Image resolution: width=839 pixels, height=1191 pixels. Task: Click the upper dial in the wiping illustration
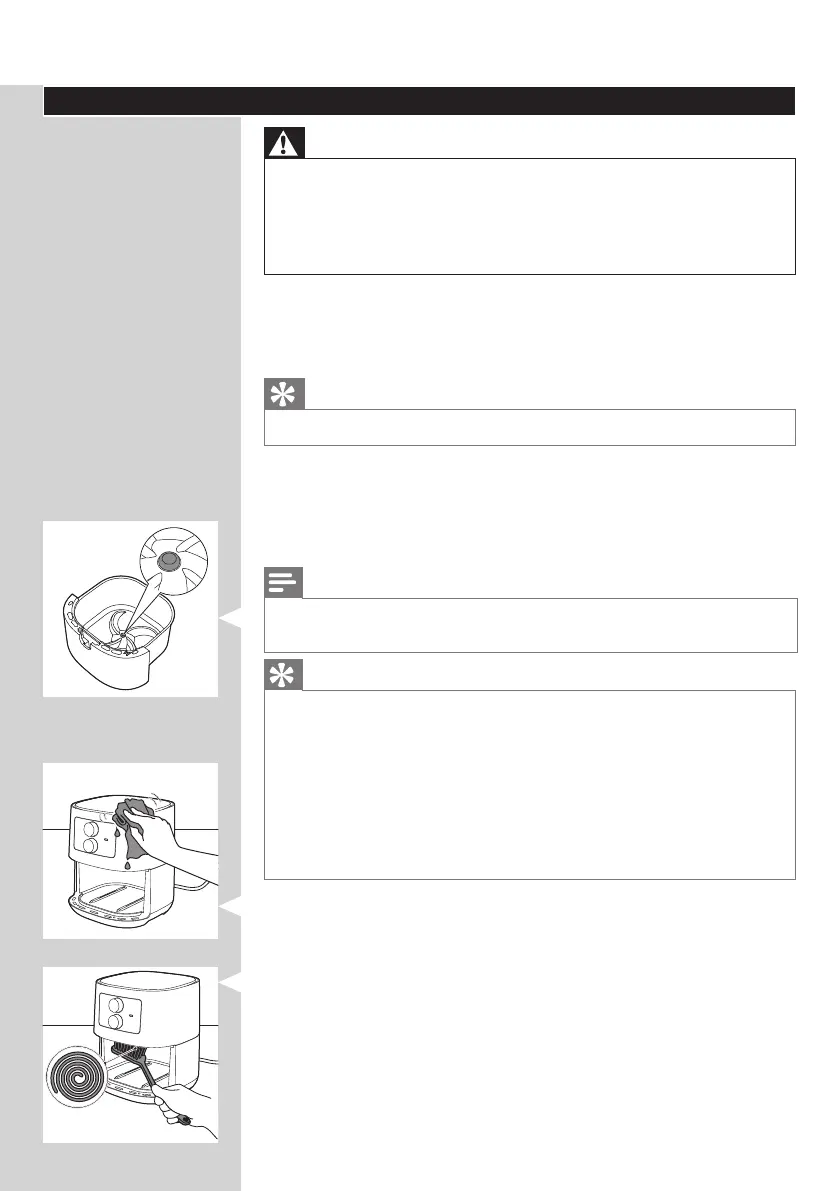[90, 829]
